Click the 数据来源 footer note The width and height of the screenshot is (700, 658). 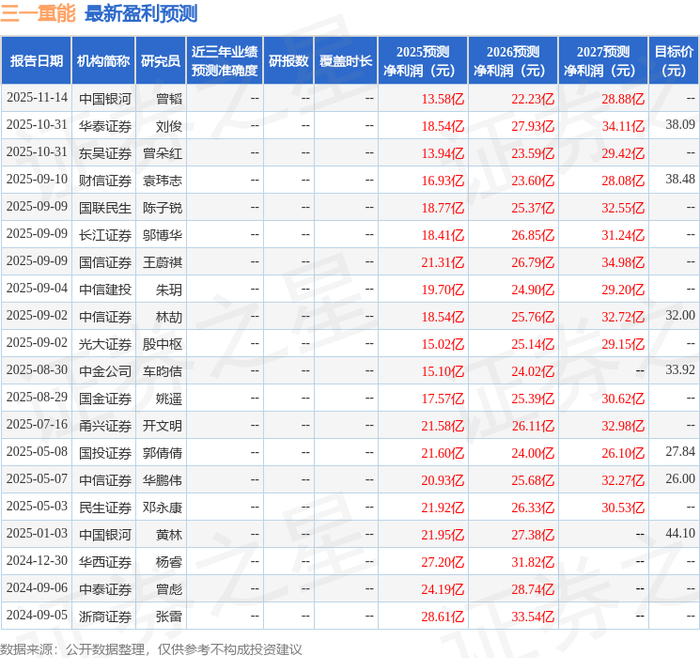tap(151, 649)
